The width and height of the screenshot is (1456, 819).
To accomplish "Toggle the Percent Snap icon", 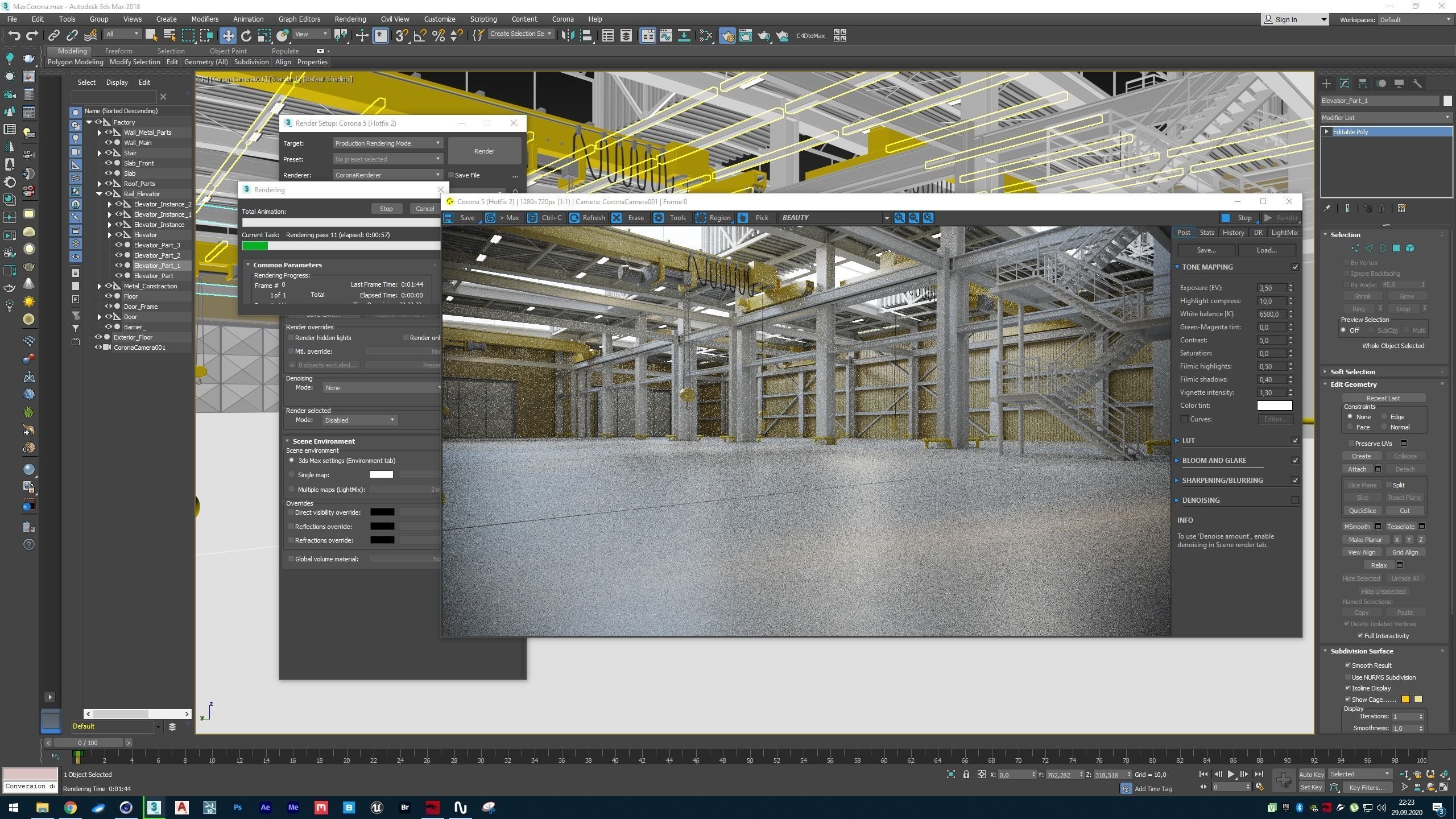I will 439,35.
